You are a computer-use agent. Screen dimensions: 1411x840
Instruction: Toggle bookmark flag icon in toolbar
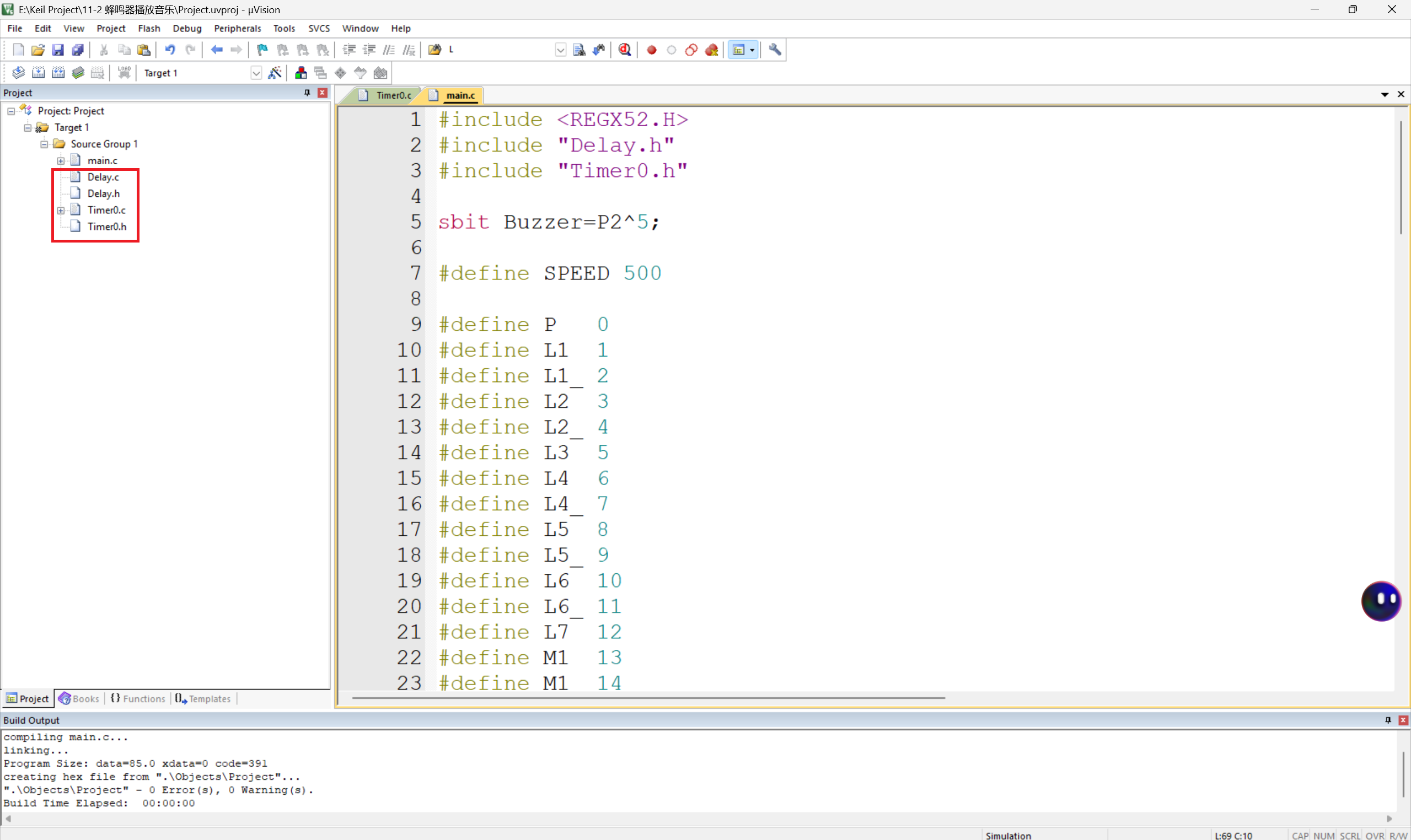pos(262,50)
